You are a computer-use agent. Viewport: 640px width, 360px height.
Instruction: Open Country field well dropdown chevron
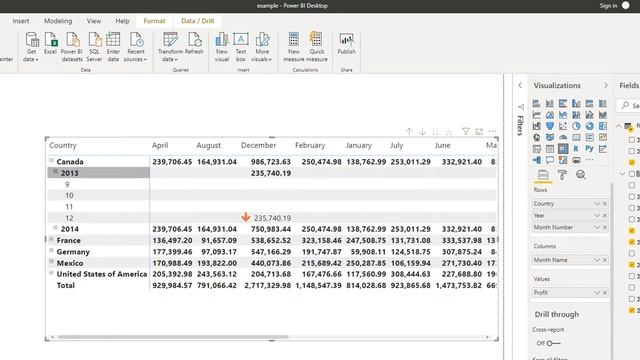(597, 203)
